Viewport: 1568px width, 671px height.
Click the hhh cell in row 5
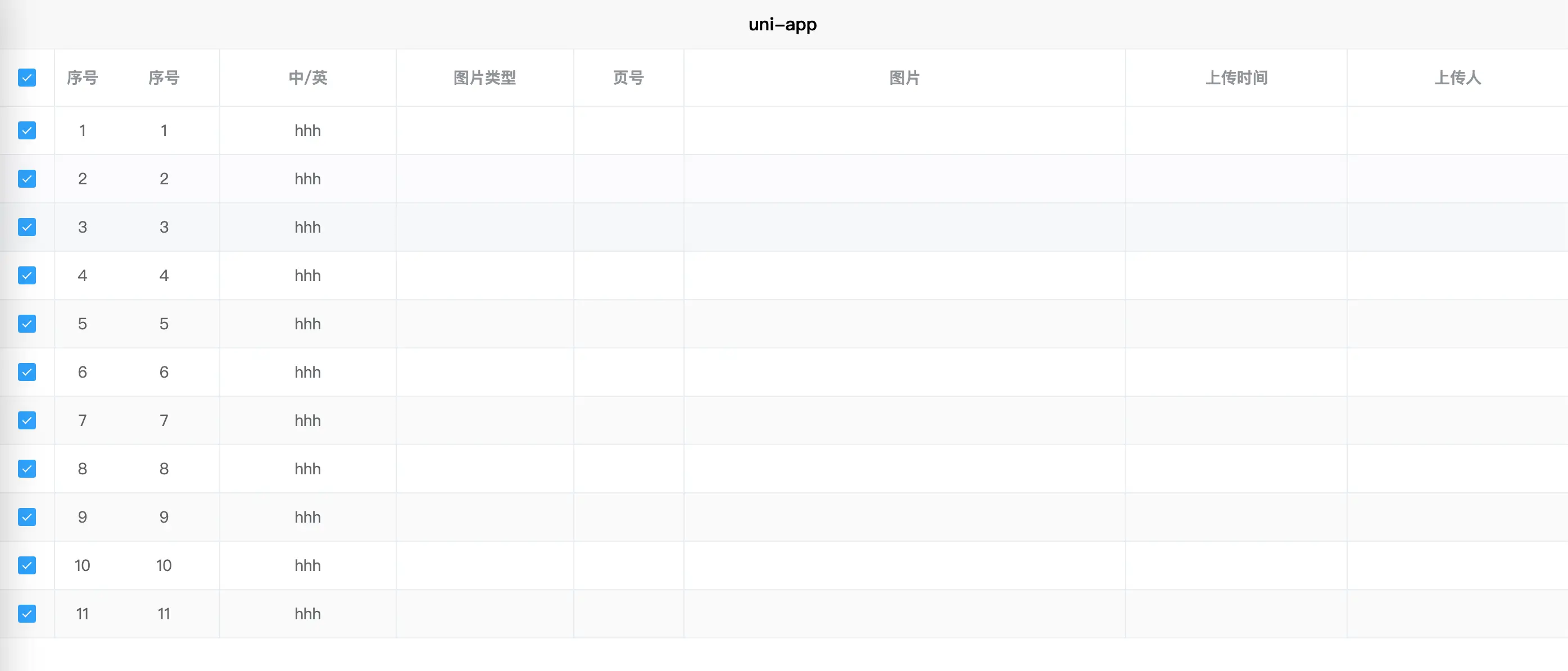click(308, 323)
